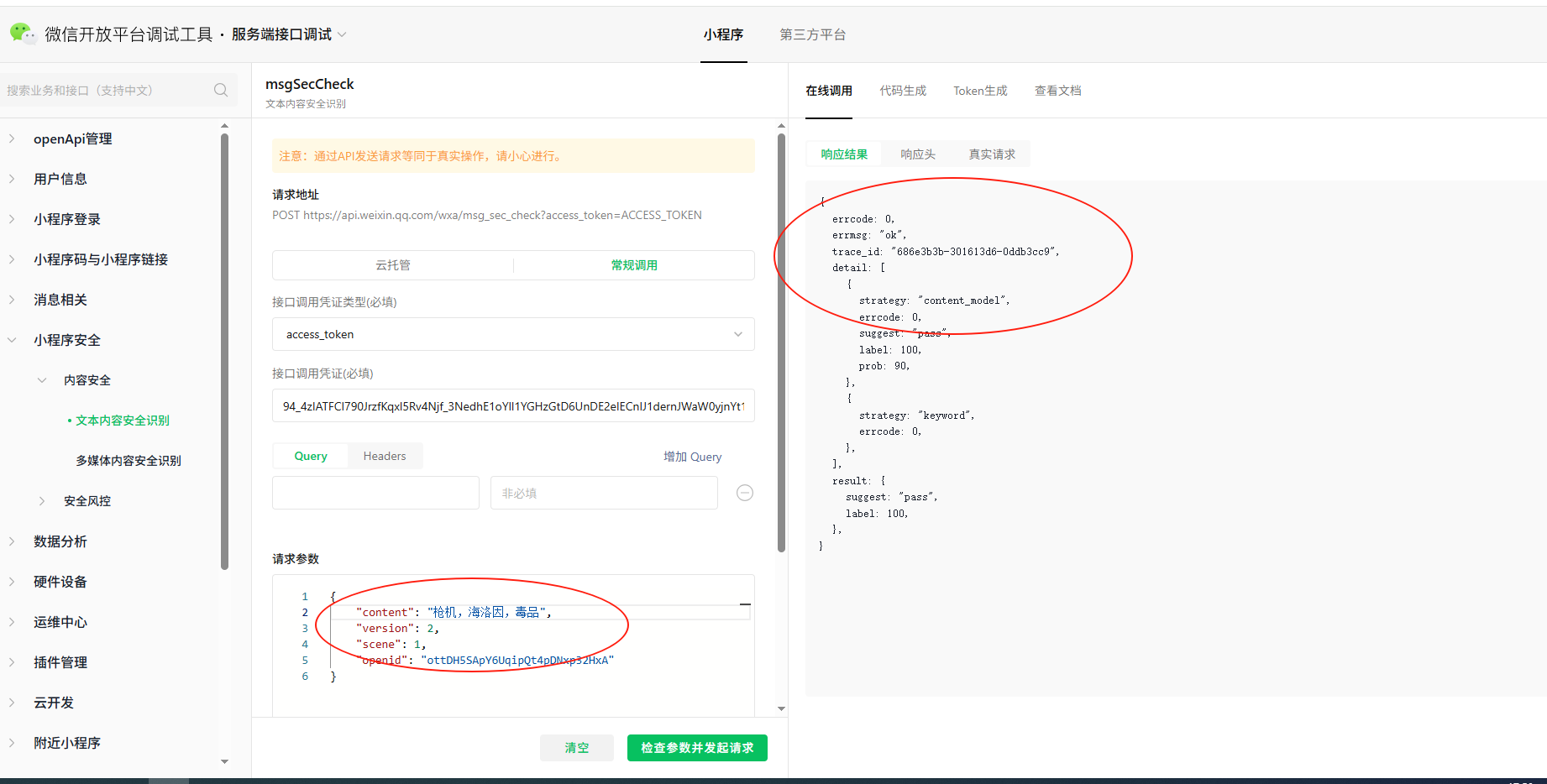Image resolution: width=1547 pixels, height=784 pixels.
Task: Remove the Query row with minus icon
Action: click(x=744, y=493)
